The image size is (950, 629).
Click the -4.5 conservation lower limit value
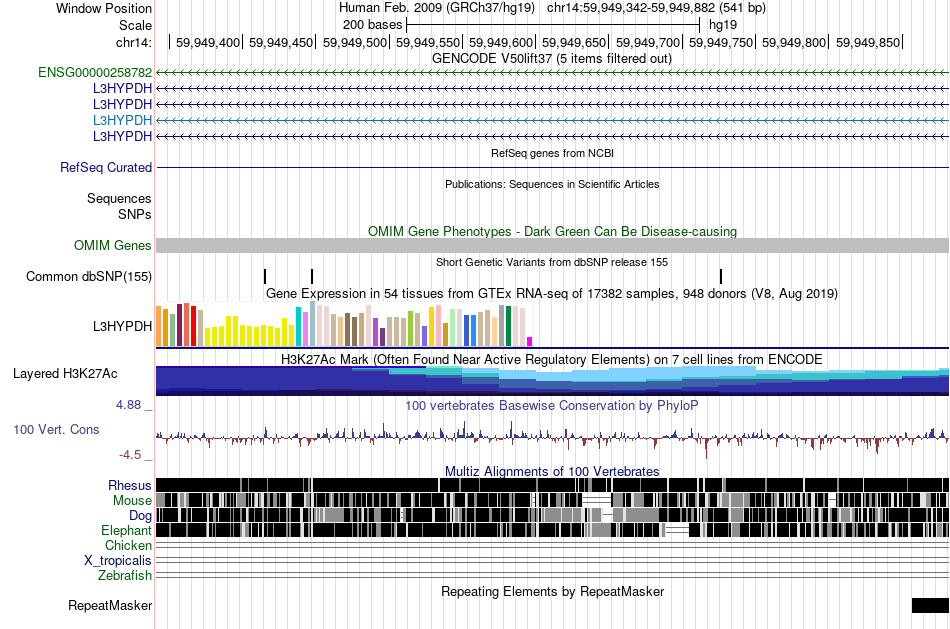pyautogui.click(x=130, y=455)
